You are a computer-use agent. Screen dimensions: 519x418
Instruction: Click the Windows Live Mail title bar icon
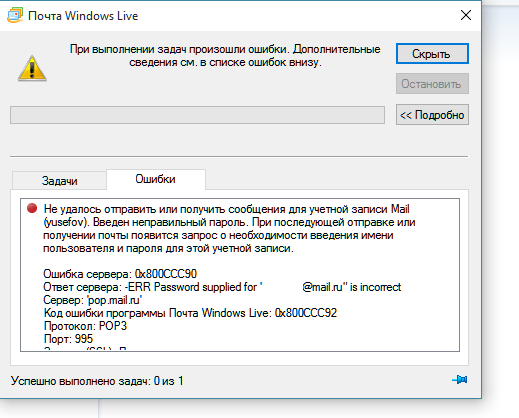pyautogui.click(x=15, y=15)
